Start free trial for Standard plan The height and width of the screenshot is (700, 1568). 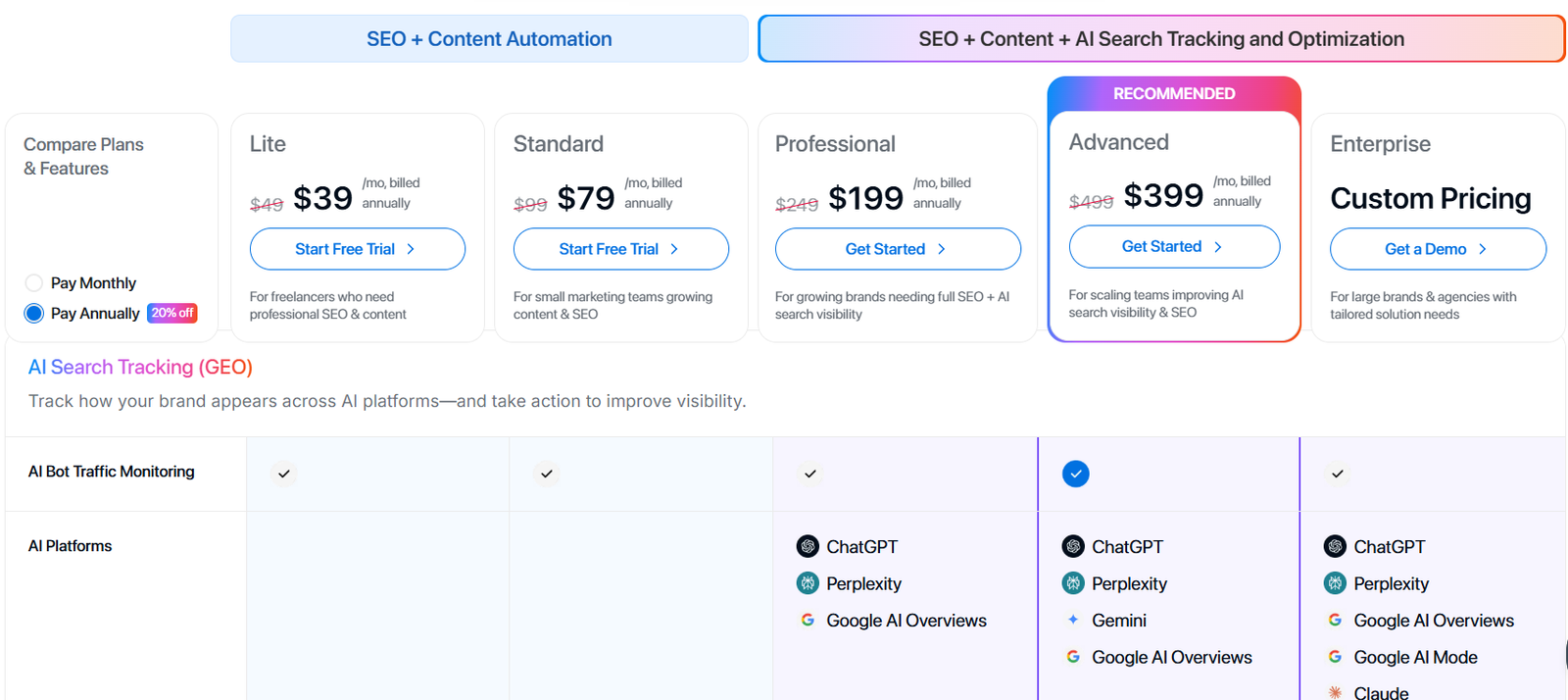coord(620,249)
